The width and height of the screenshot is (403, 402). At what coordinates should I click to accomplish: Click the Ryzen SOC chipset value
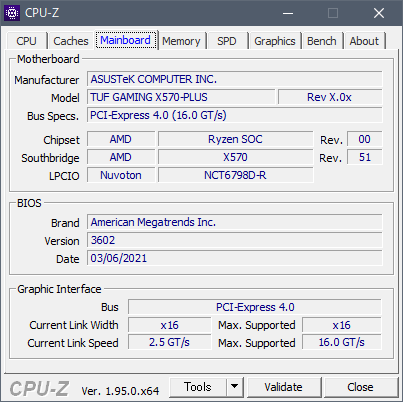235,139
